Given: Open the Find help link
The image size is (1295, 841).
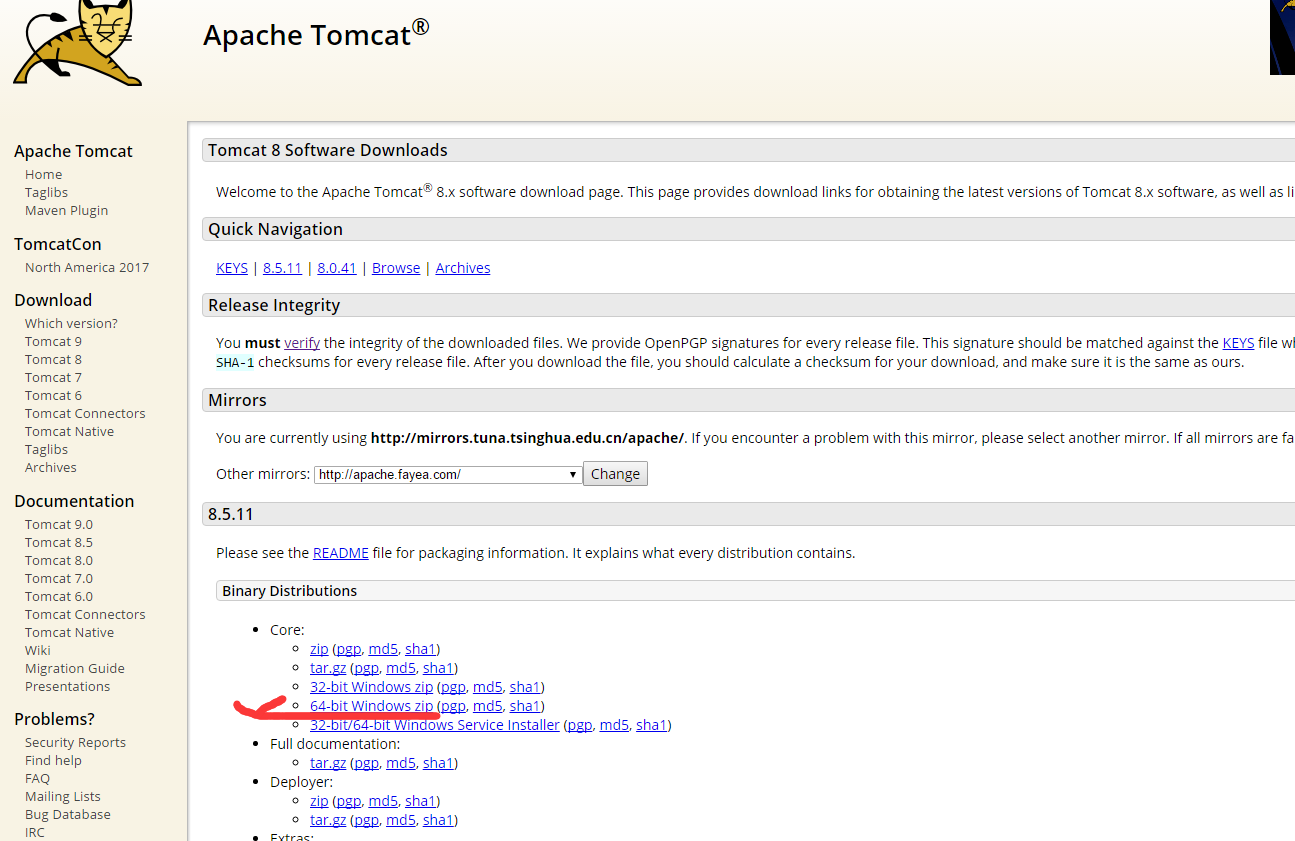Looking at the screenshot, I should 53,760.
